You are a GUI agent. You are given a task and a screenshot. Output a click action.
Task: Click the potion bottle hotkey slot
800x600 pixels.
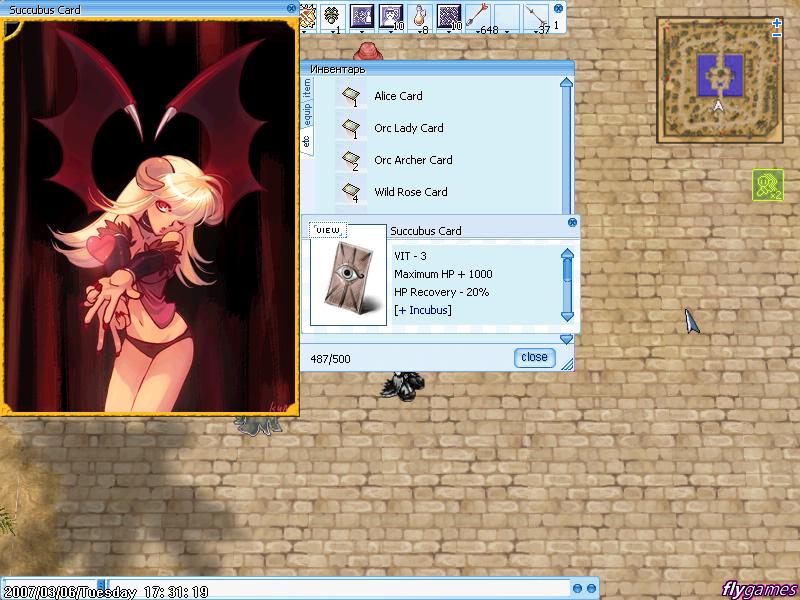coord(421,16)
